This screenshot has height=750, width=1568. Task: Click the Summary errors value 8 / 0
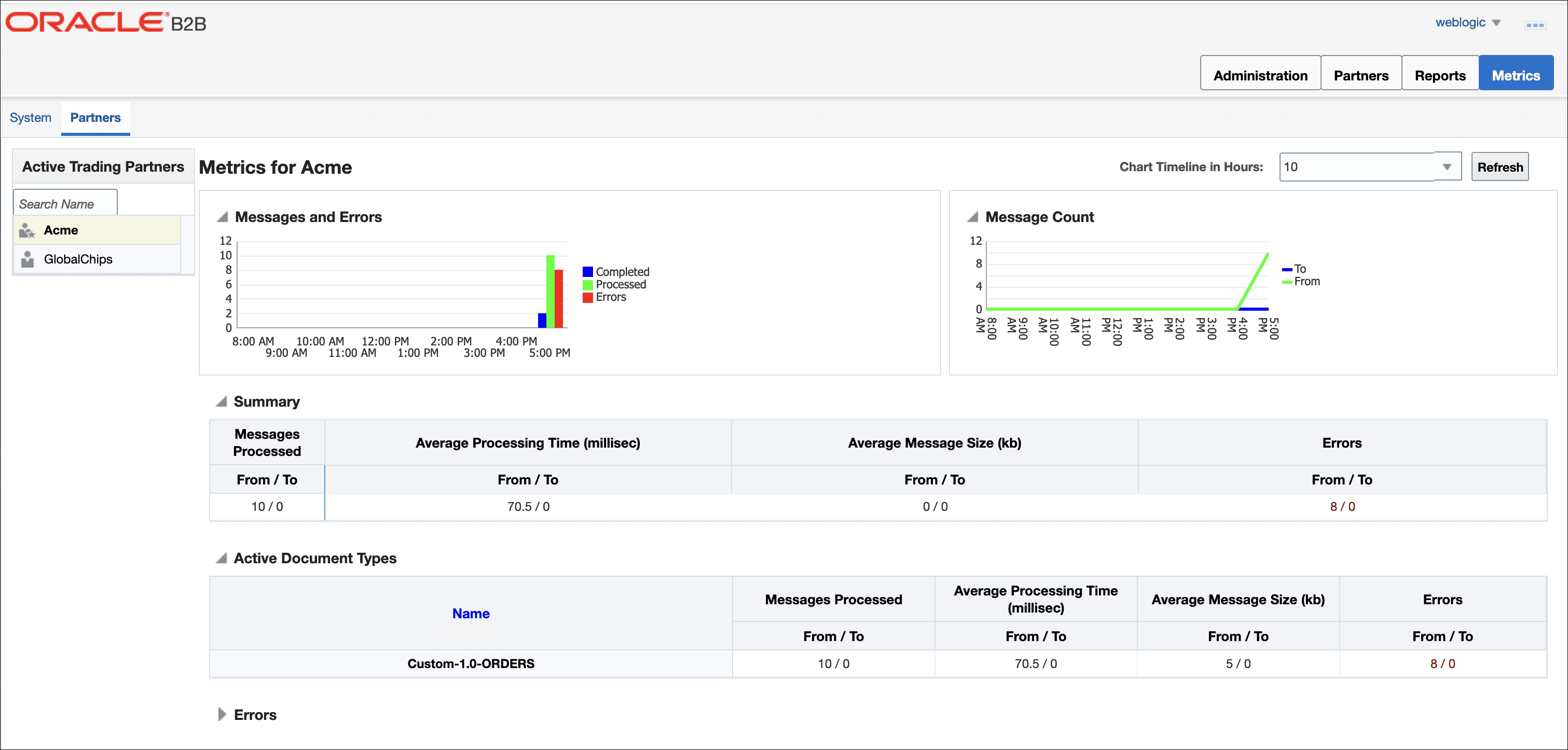(x=1342, y=506)
